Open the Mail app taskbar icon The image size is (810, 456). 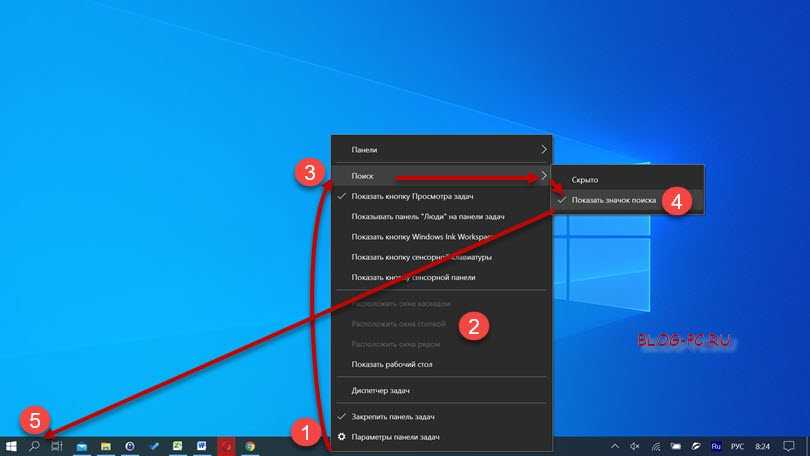82,446
